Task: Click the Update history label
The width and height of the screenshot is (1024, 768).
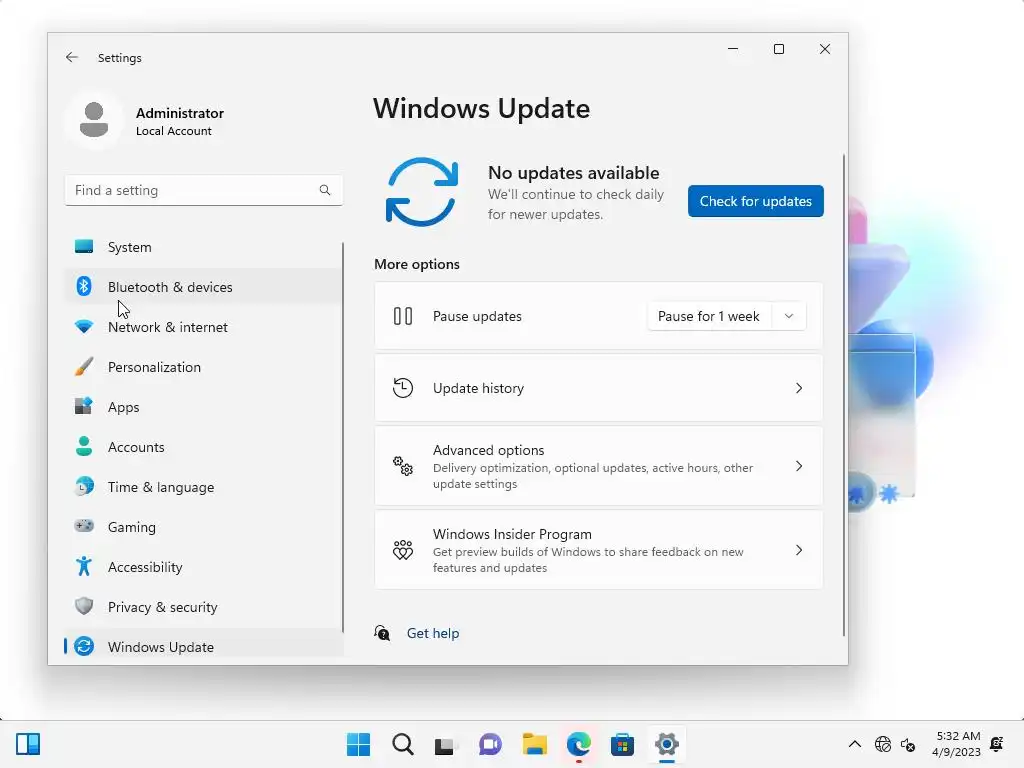Action: pos(479,388)
